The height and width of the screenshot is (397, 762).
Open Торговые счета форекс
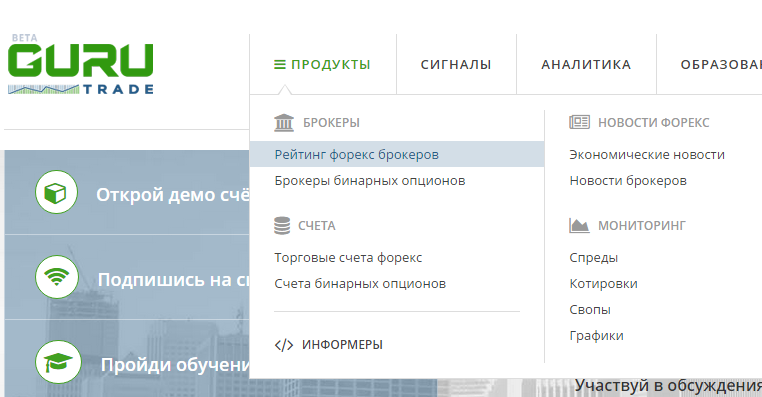[x=348, y=258]
